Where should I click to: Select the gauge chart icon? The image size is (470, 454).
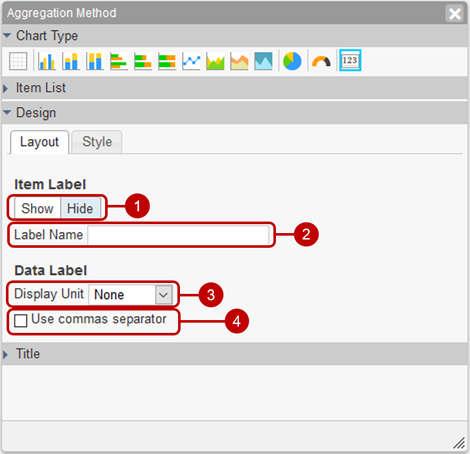[x=321, y=61]
